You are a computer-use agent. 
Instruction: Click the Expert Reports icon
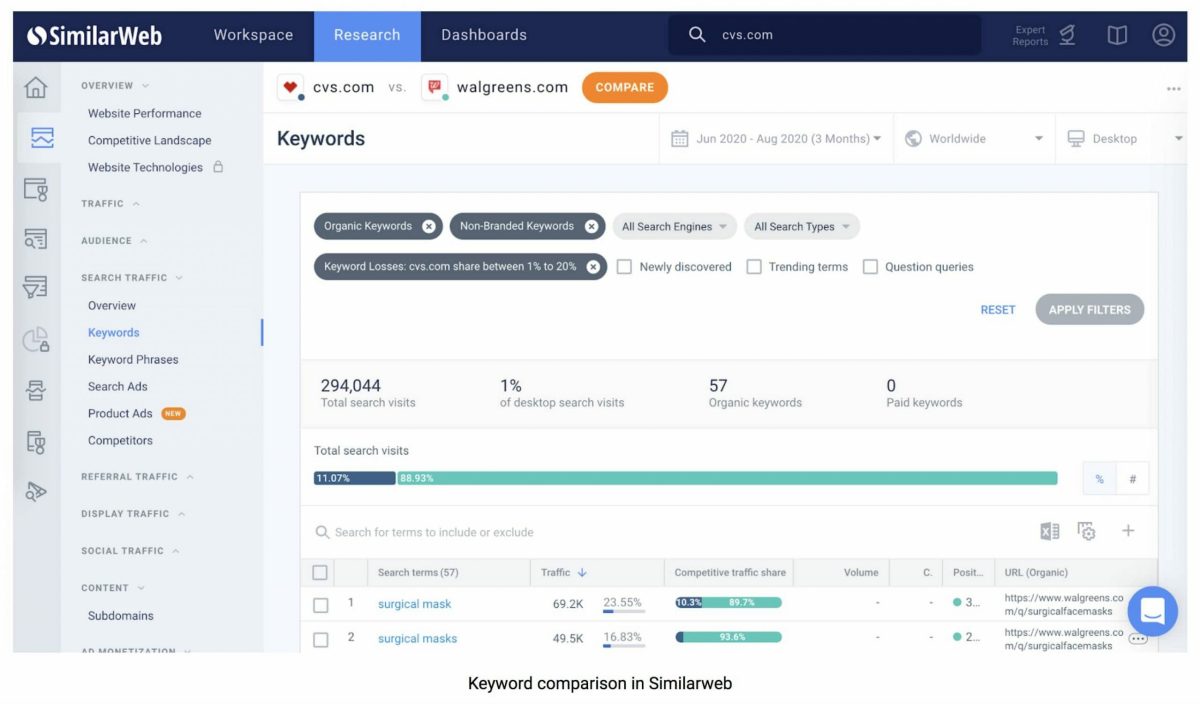tap(1068, 35)
